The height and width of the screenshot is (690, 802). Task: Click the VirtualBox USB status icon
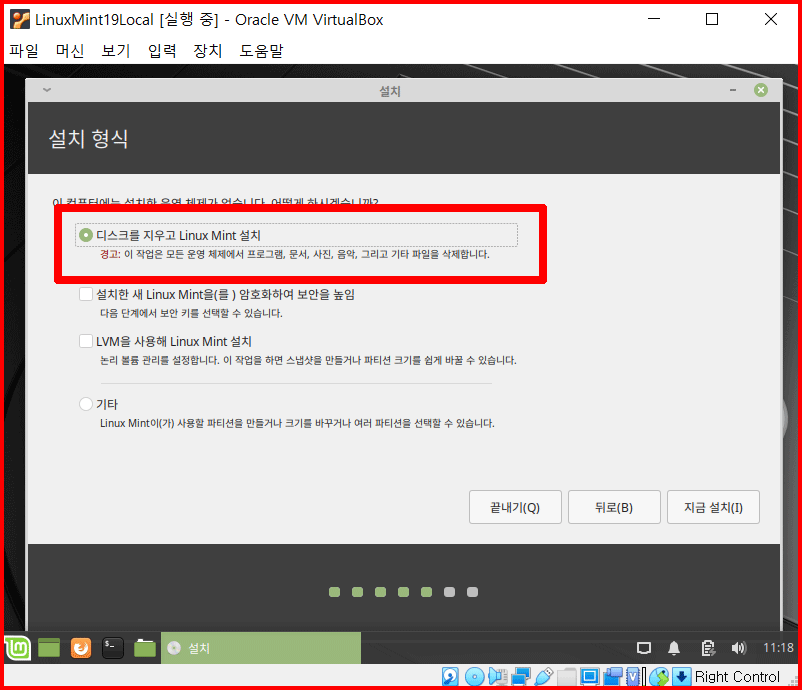coord(544,677)
